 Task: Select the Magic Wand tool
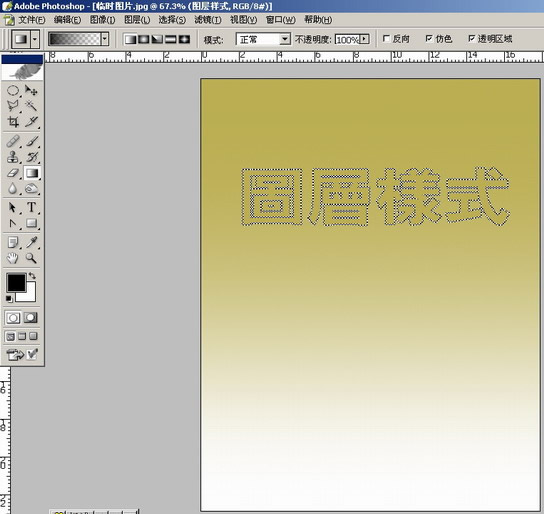tap(32, 106)
